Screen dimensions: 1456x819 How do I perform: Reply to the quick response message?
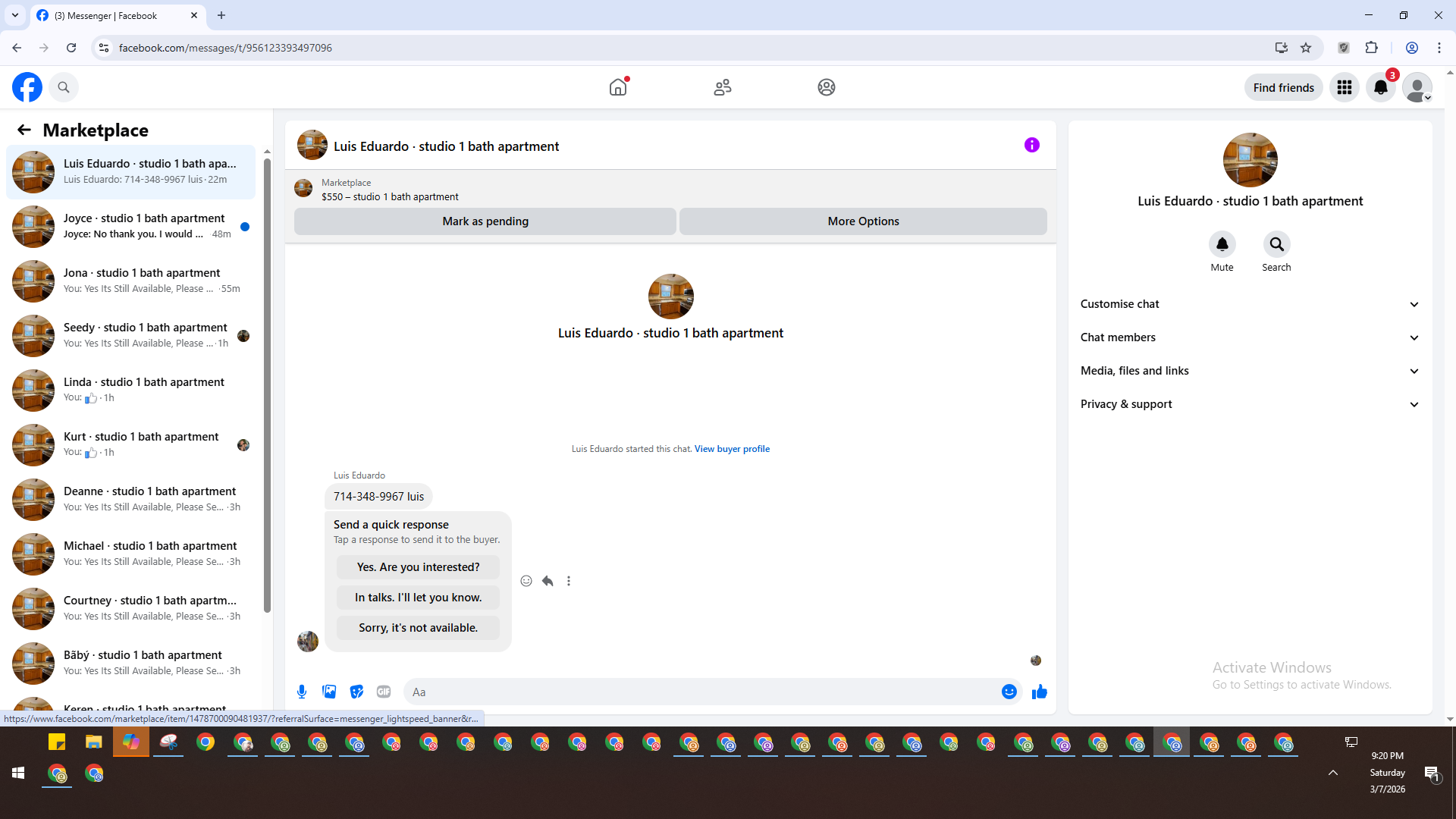click(548, 581)
